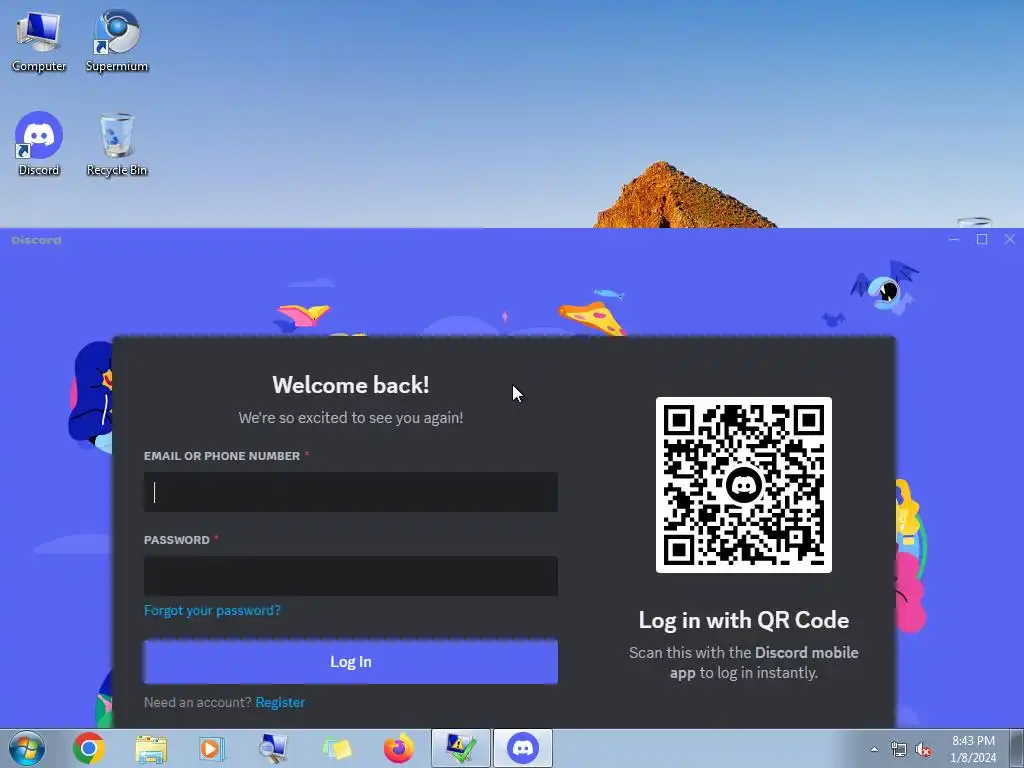
Task: Open the Supermium desktop shortcut
Action: [x=117, y=40]
